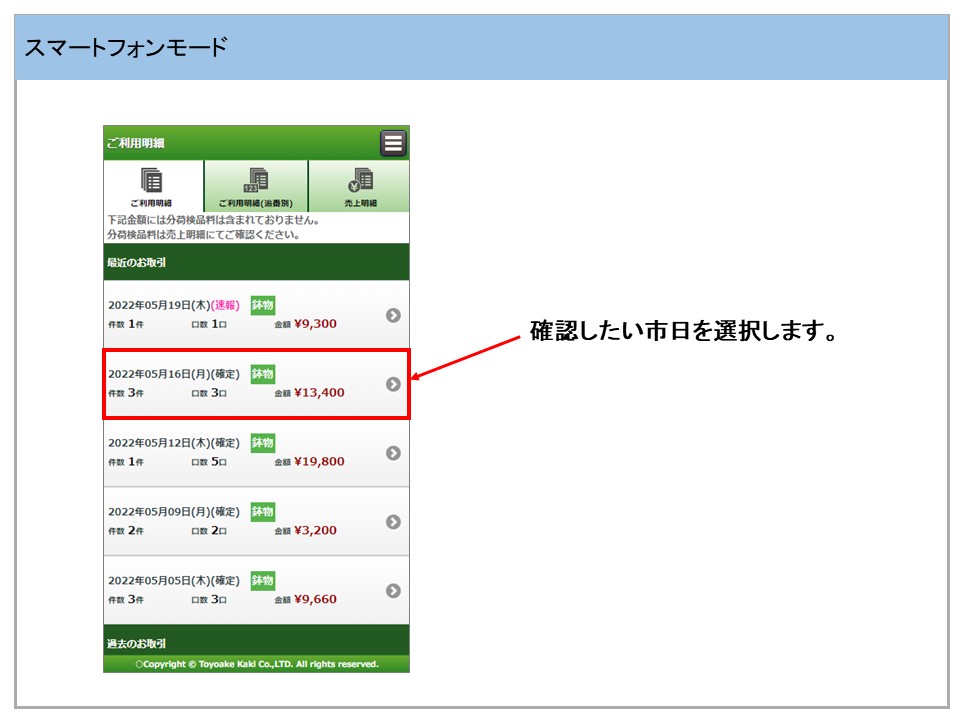This screenshot has height=720, width=960.
Task: Click the ¥9,300 amount in first row
Action: 315,324
